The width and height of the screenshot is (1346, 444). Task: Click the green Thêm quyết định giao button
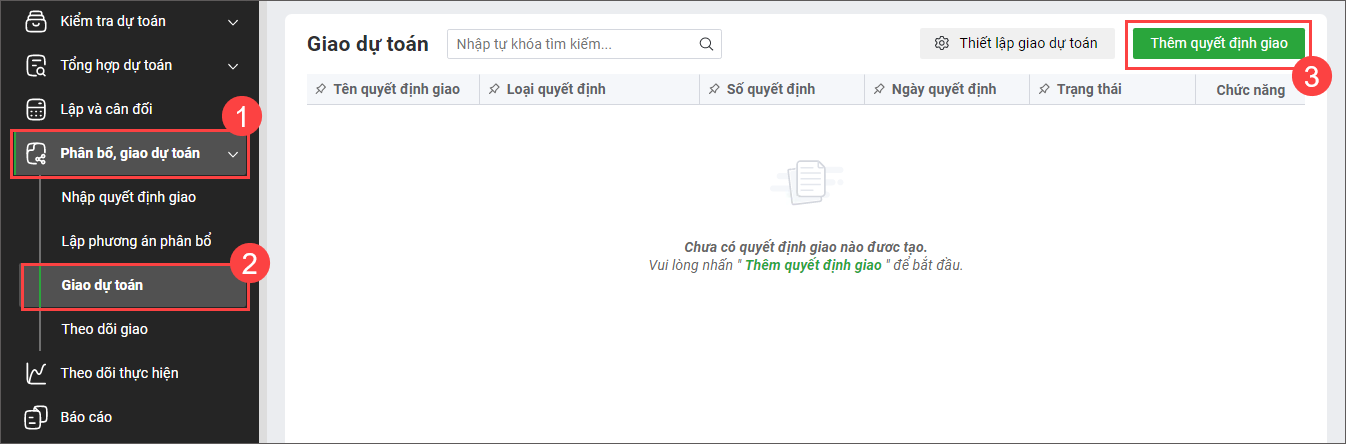tap(1217, 43)
